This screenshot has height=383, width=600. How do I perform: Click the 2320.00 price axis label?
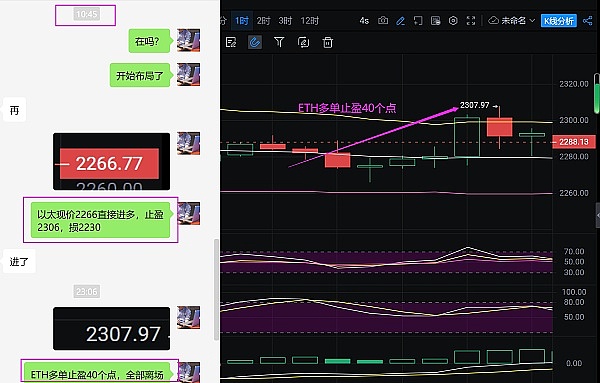coord(574,84)
